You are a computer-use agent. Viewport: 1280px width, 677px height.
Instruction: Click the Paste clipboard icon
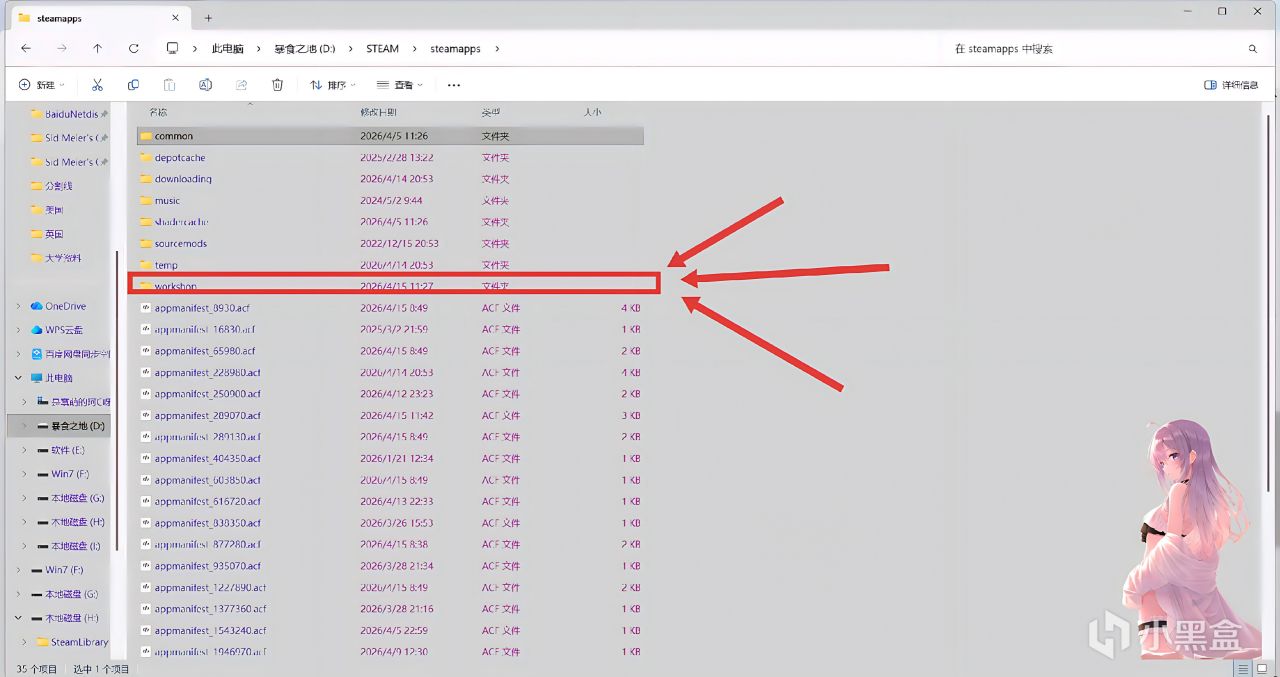coord(169,85)
